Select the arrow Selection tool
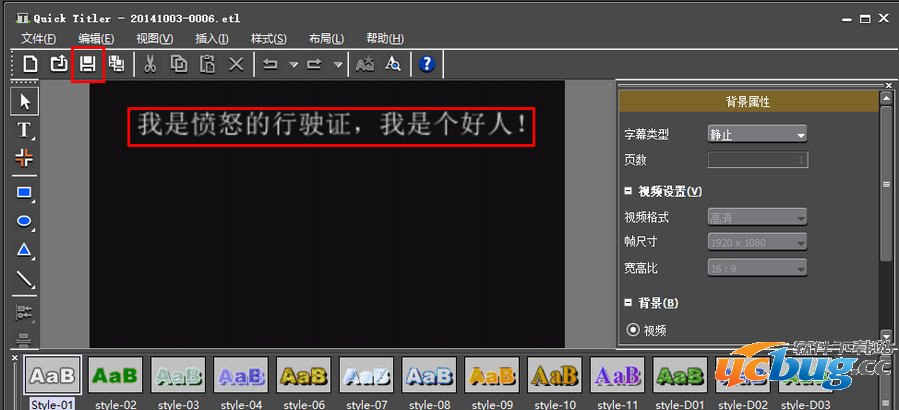This screenshot has height=410, width=899. pyautogui.click(x=25, y=101)
